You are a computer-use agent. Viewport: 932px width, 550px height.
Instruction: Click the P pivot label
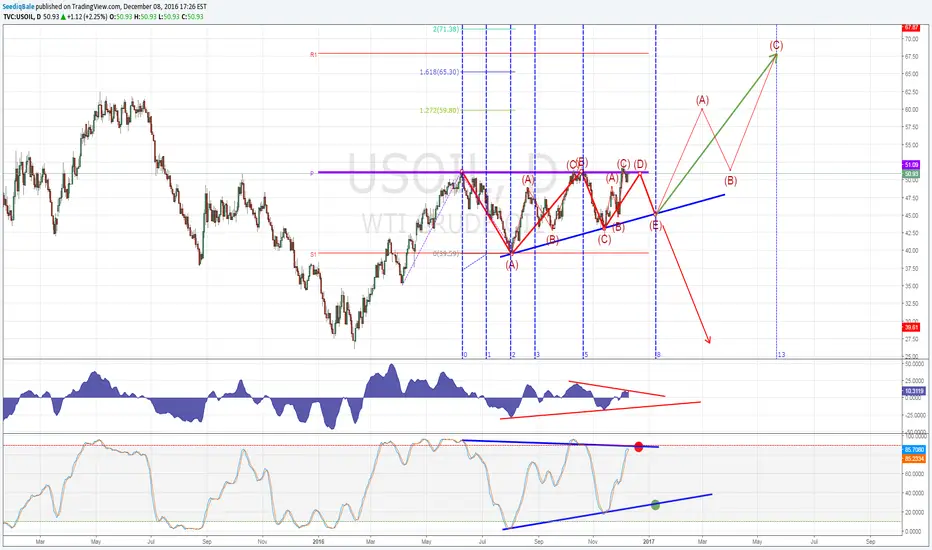click(311, 173)
